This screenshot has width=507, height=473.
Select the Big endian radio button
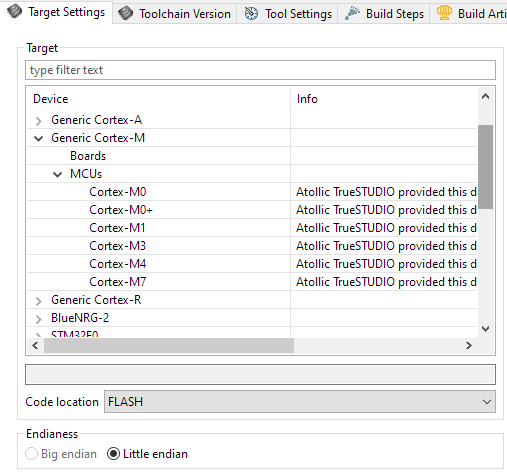coord(31,454)
